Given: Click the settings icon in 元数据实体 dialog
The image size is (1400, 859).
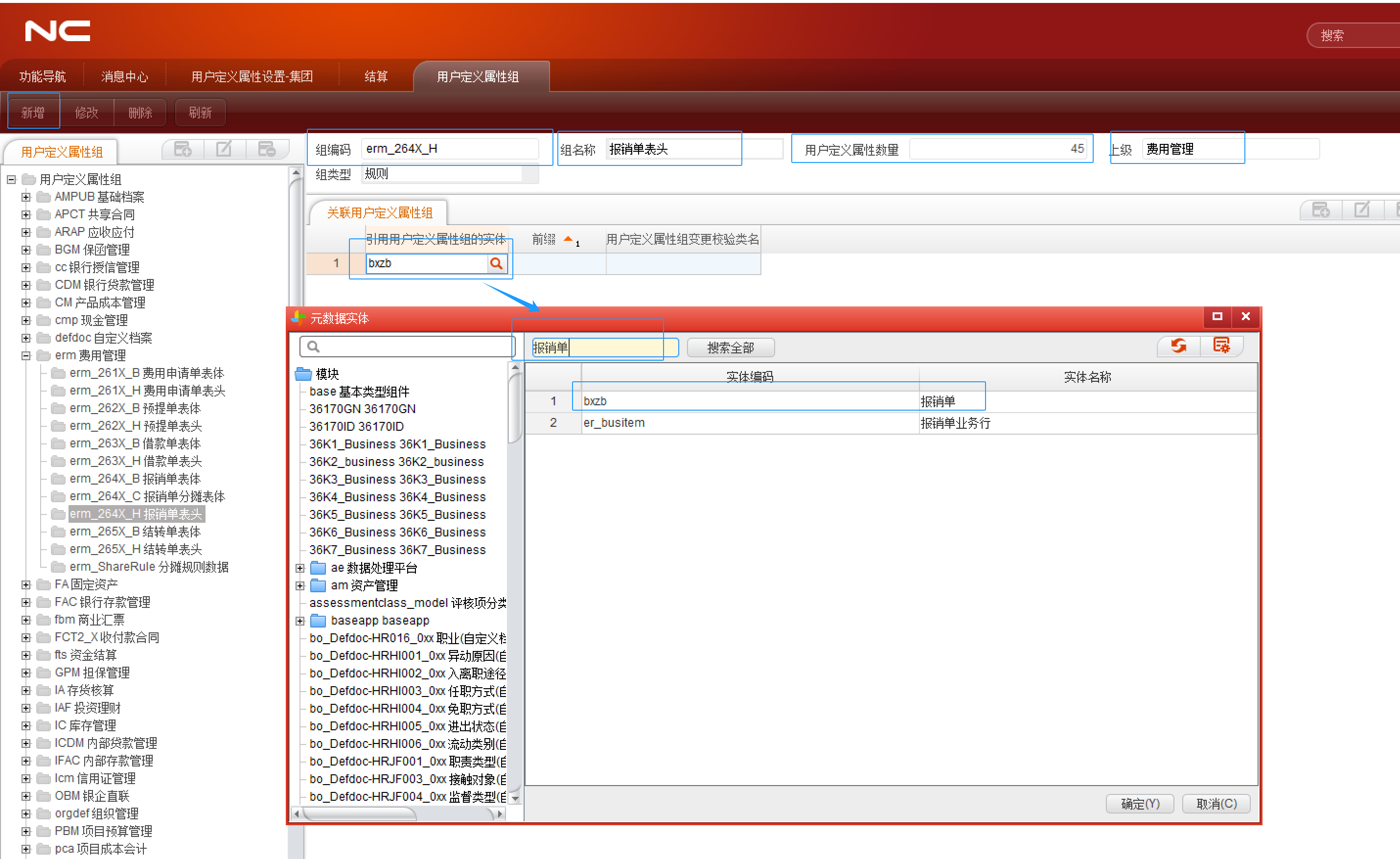Looking at the screenshot, I should [1221, 345].
